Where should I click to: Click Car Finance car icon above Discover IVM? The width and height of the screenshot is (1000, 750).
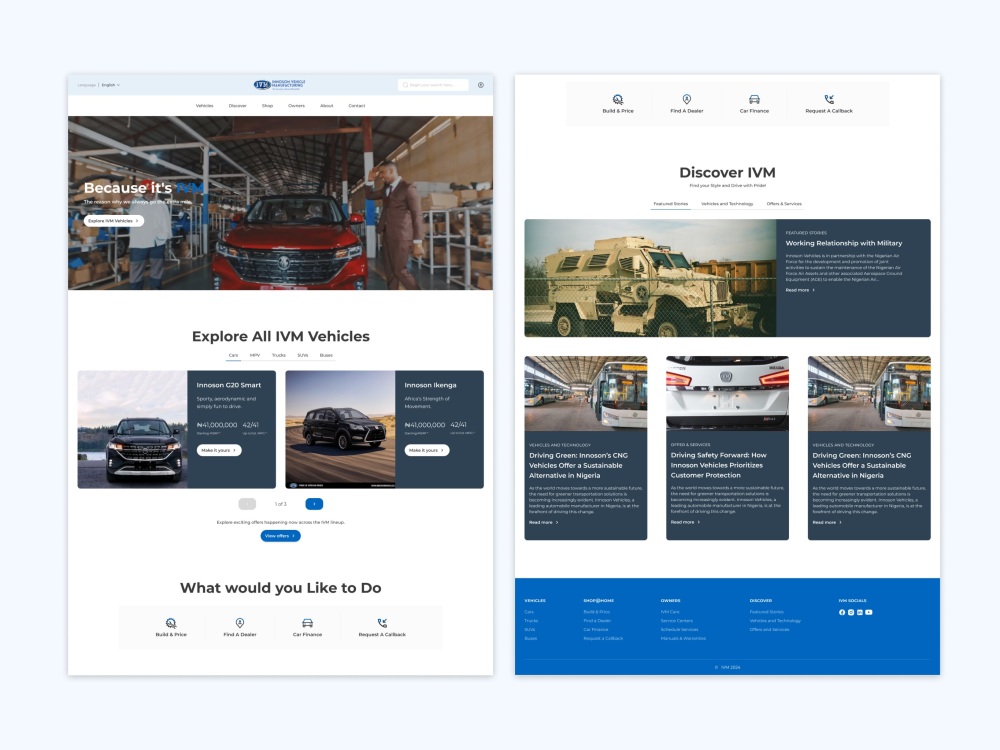pyautogui.click(x=754, y=99)
